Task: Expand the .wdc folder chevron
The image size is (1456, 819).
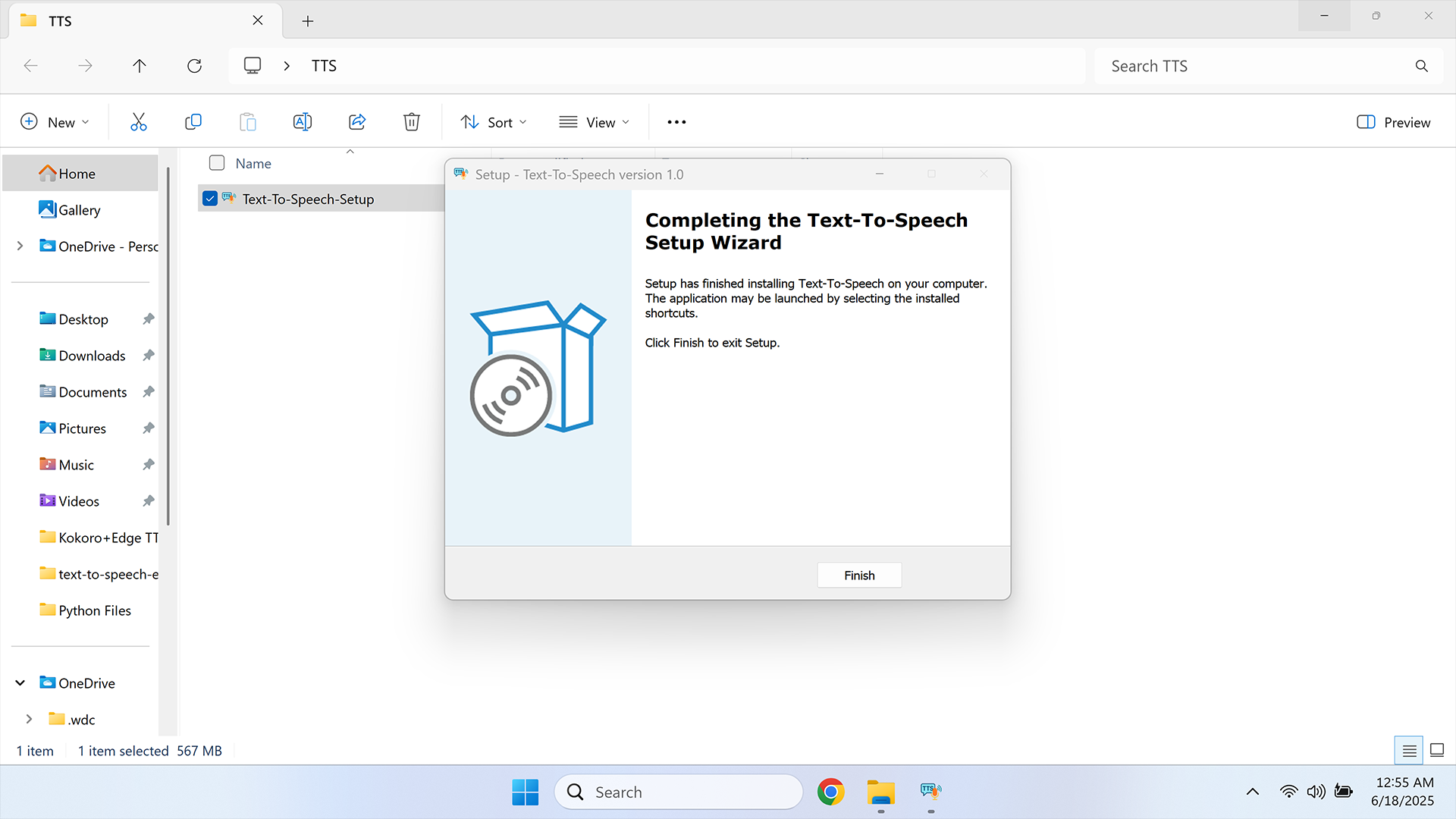Action: coord(30,719)
